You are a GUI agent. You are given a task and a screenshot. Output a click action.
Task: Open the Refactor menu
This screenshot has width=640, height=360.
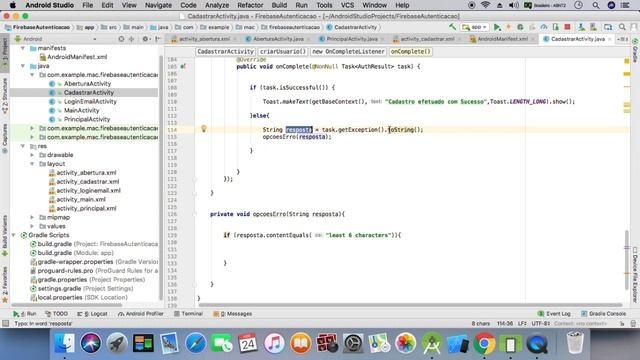click(250, 5)
